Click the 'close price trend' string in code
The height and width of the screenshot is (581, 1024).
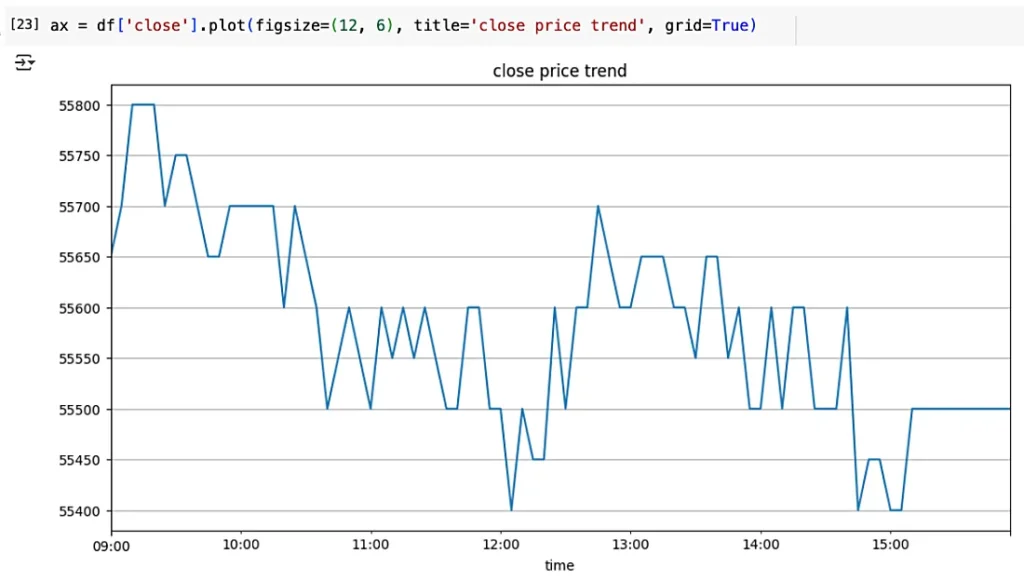click(558, 25)
